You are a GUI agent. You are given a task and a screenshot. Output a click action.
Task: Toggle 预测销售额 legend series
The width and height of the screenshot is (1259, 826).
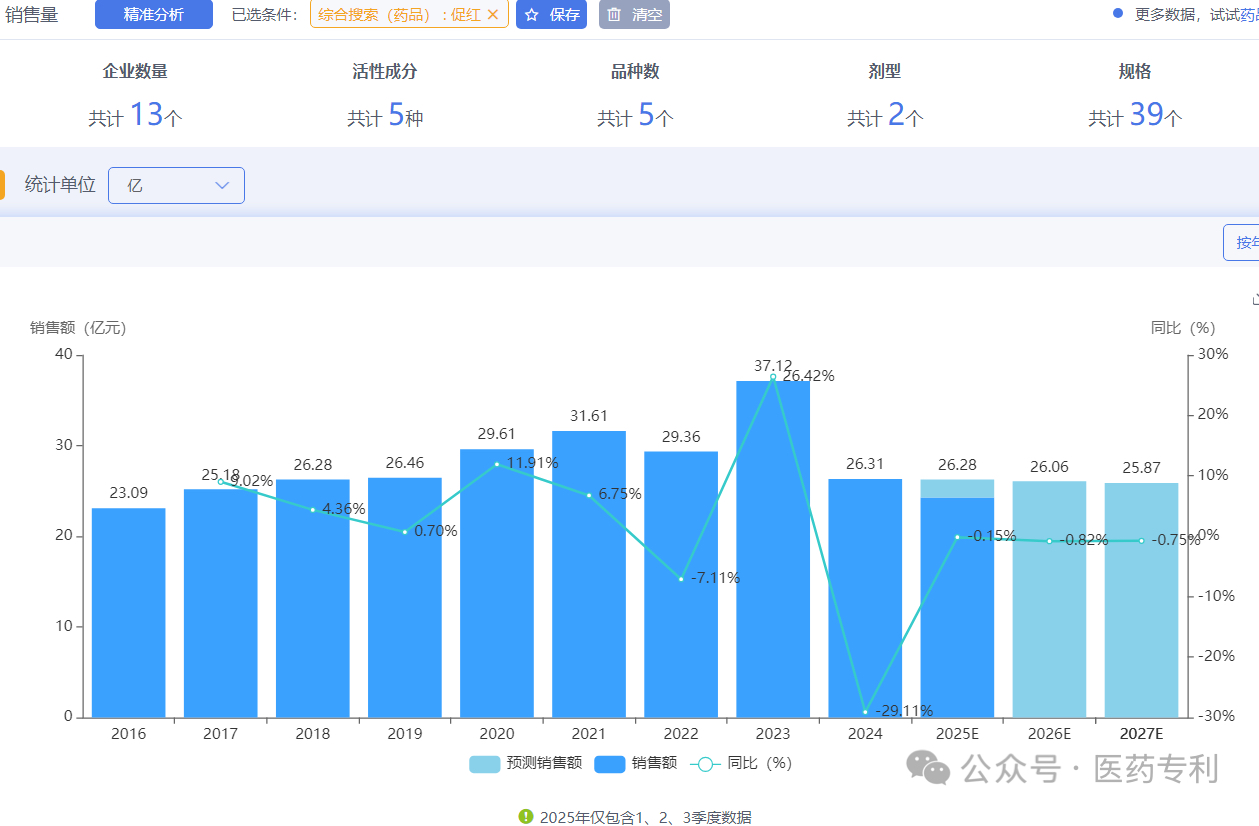click(x=484, y=763)
